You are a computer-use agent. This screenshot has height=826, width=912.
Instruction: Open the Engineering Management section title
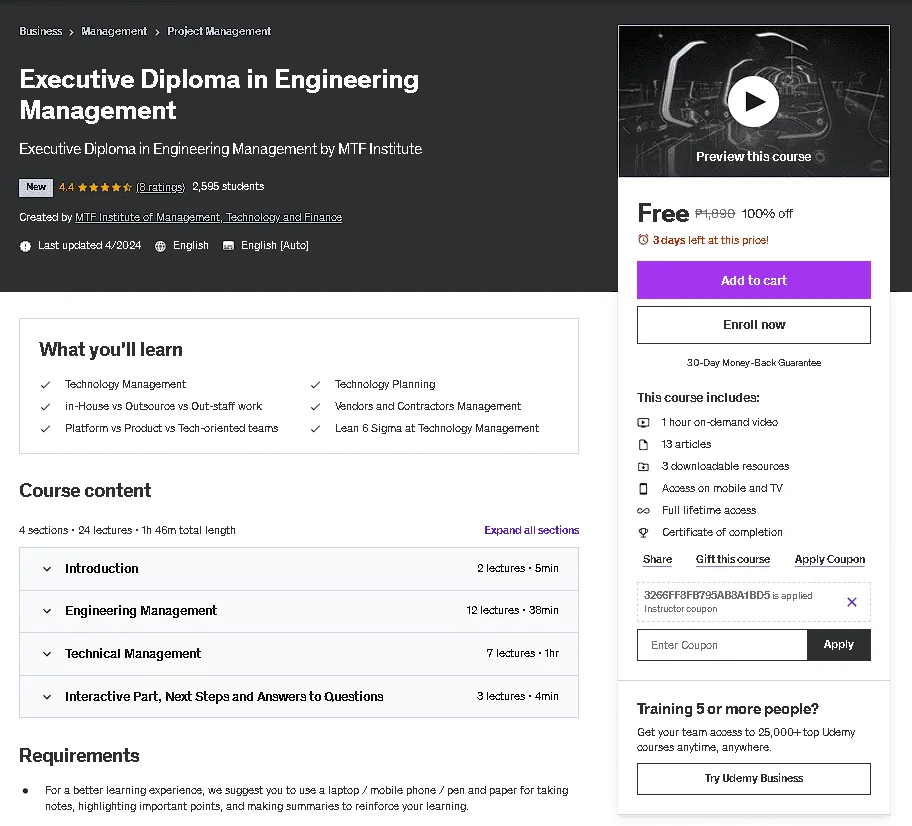pyautogui.click(x=141, y=611)
